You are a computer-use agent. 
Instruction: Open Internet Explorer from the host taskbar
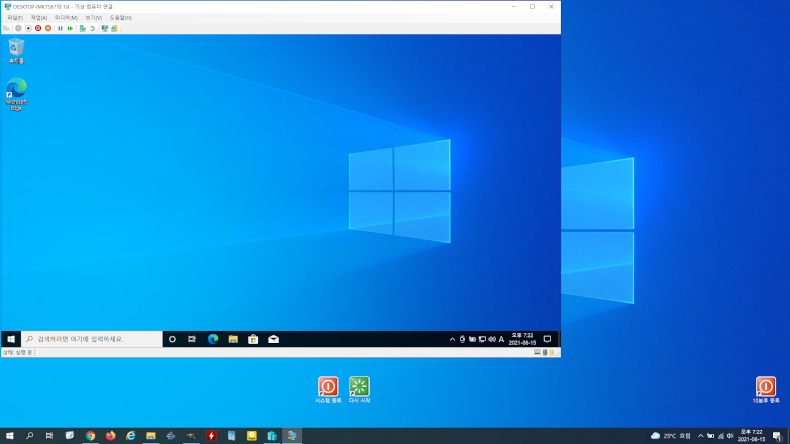click(130, 435)
